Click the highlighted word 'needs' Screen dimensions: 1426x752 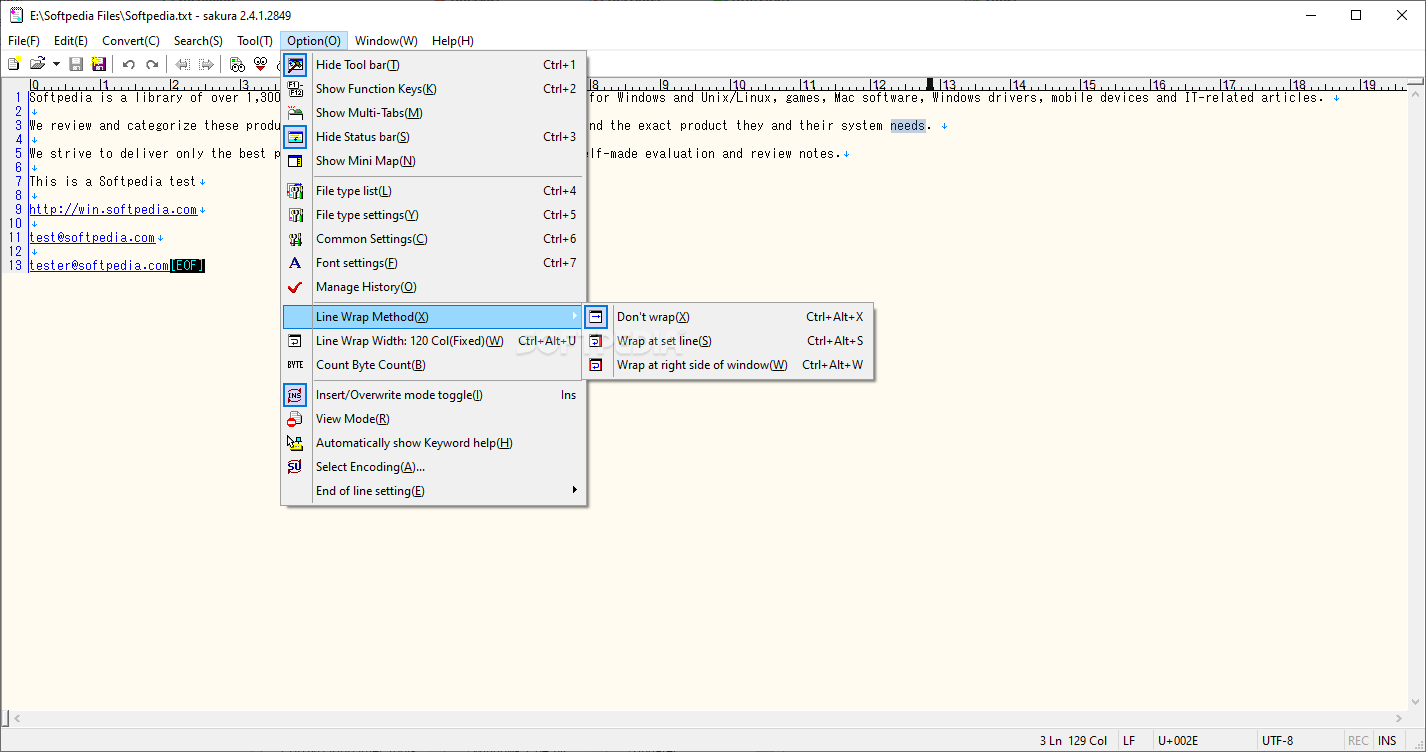point(908,126)
